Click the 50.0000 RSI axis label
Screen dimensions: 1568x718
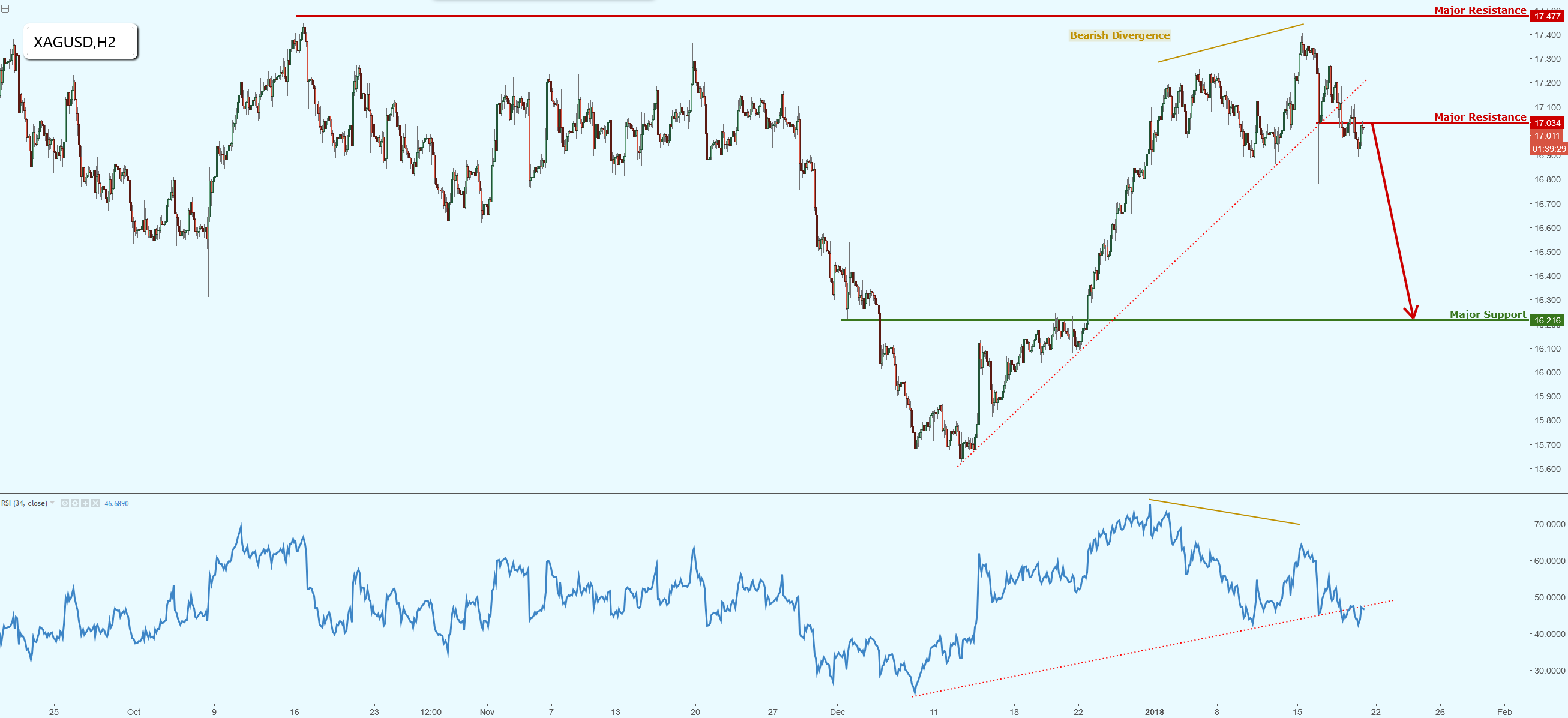(1549, 597)
